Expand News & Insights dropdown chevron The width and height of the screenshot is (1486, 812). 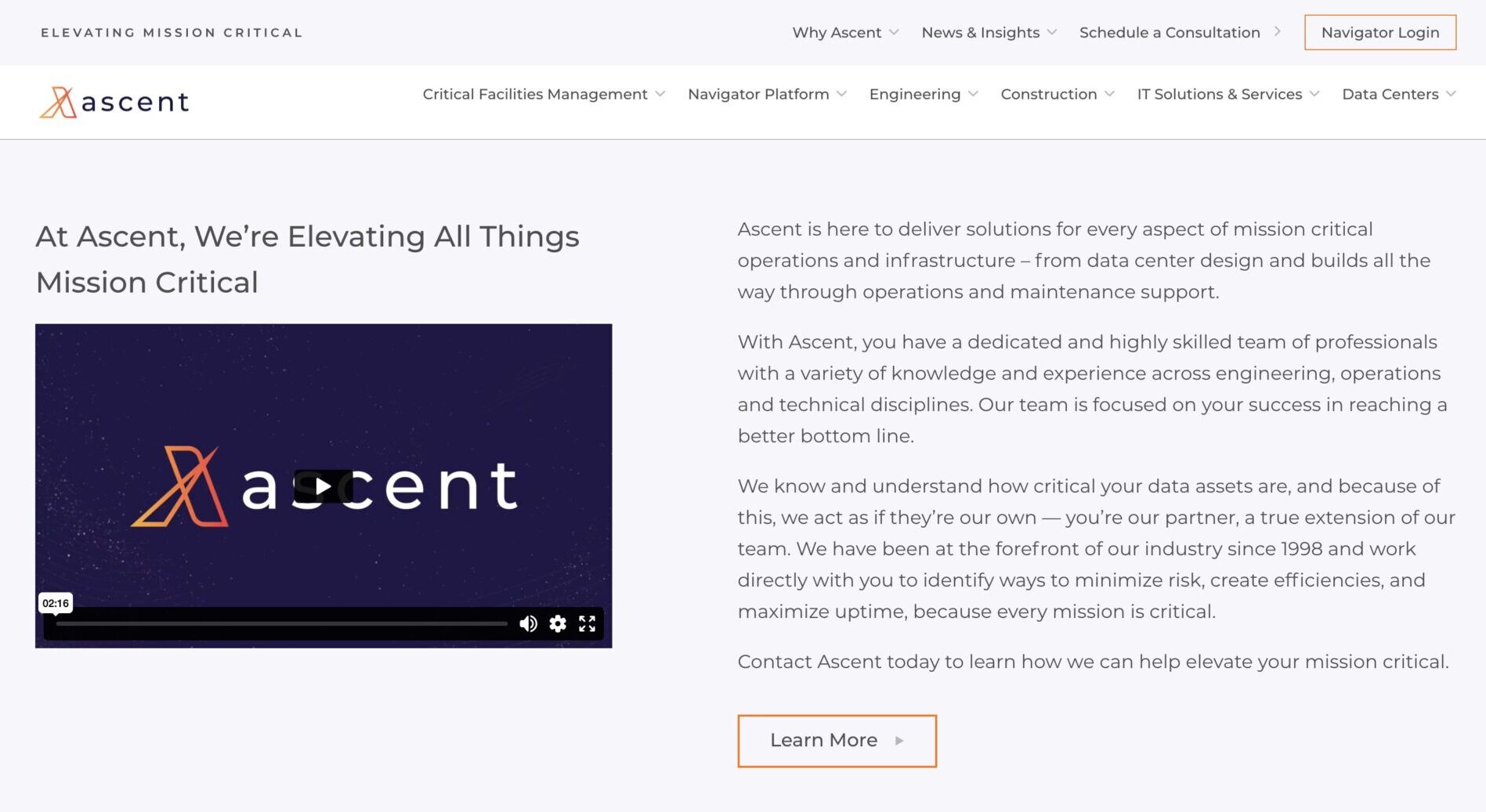click(x=1052, y=32)
